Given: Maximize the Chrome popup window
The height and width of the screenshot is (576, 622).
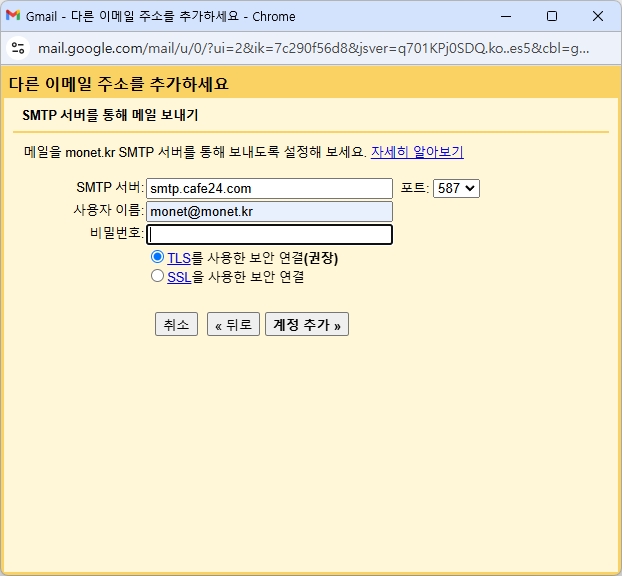Looking at the screenshot, I should pos(551,16).
